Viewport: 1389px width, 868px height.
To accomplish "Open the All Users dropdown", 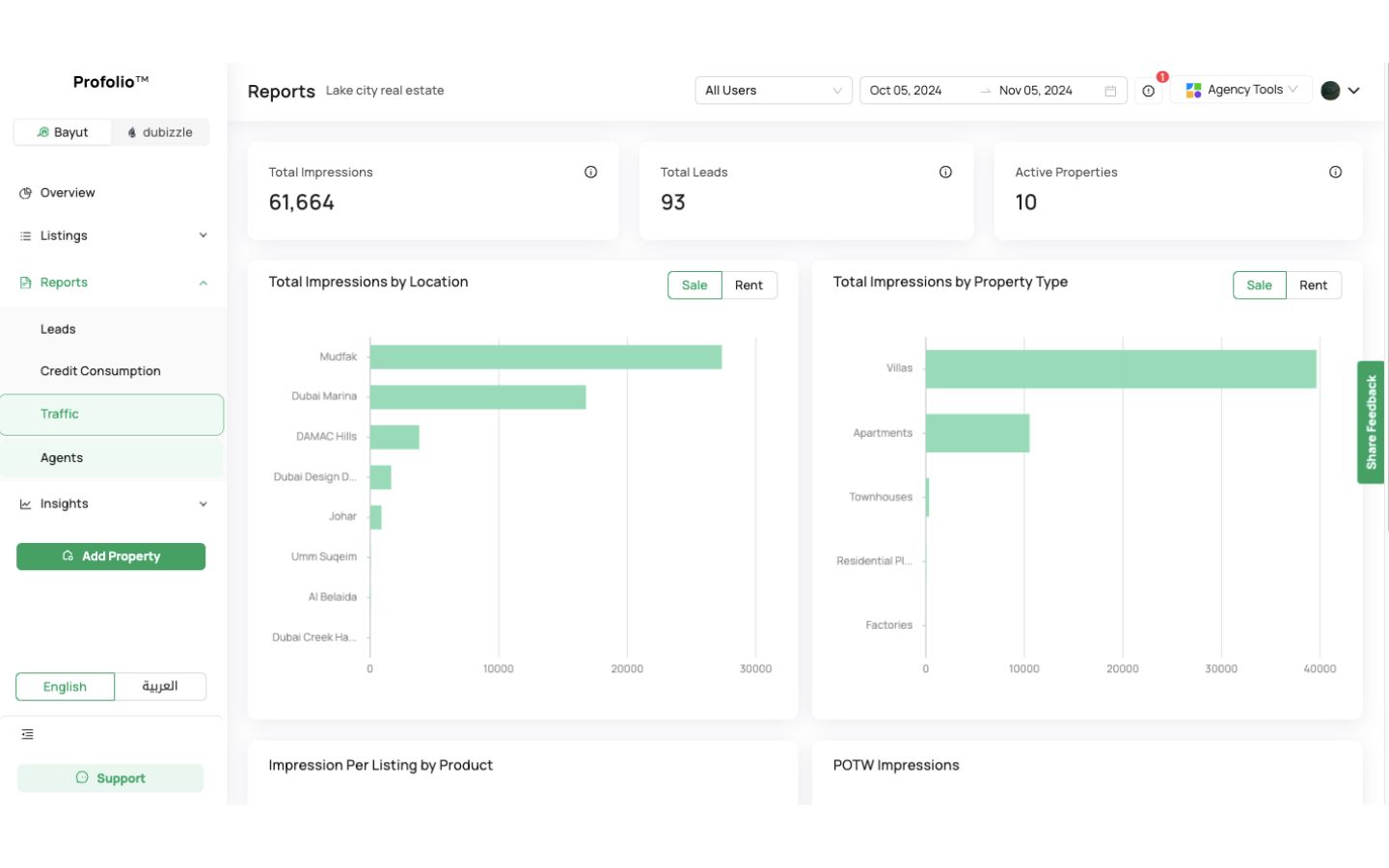I will [773, 90].
